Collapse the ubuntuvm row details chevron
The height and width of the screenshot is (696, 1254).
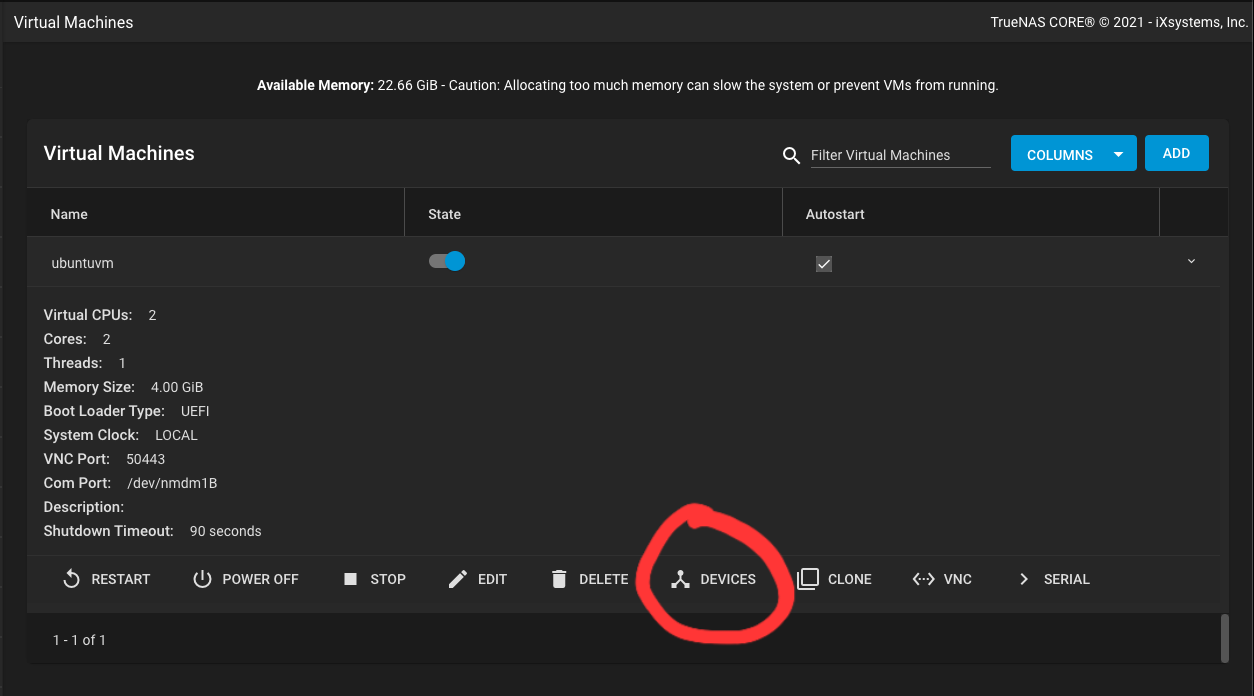(1191, 262)
